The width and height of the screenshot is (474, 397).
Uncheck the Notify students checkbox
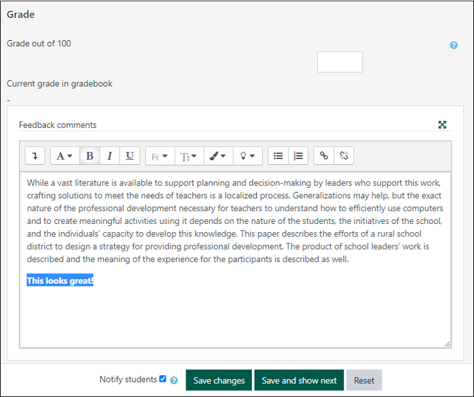pyautogui.click(x=163, y=379)
